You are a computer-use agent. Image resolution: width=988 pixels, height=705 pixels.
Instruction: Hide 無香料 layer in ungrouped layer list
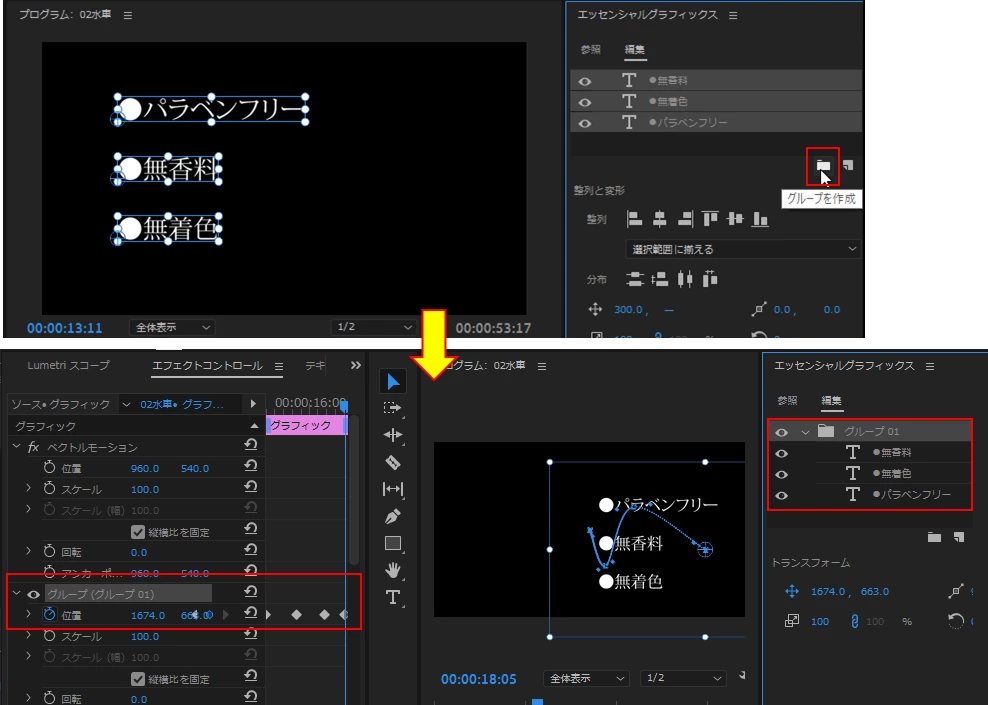pos(585,81)
